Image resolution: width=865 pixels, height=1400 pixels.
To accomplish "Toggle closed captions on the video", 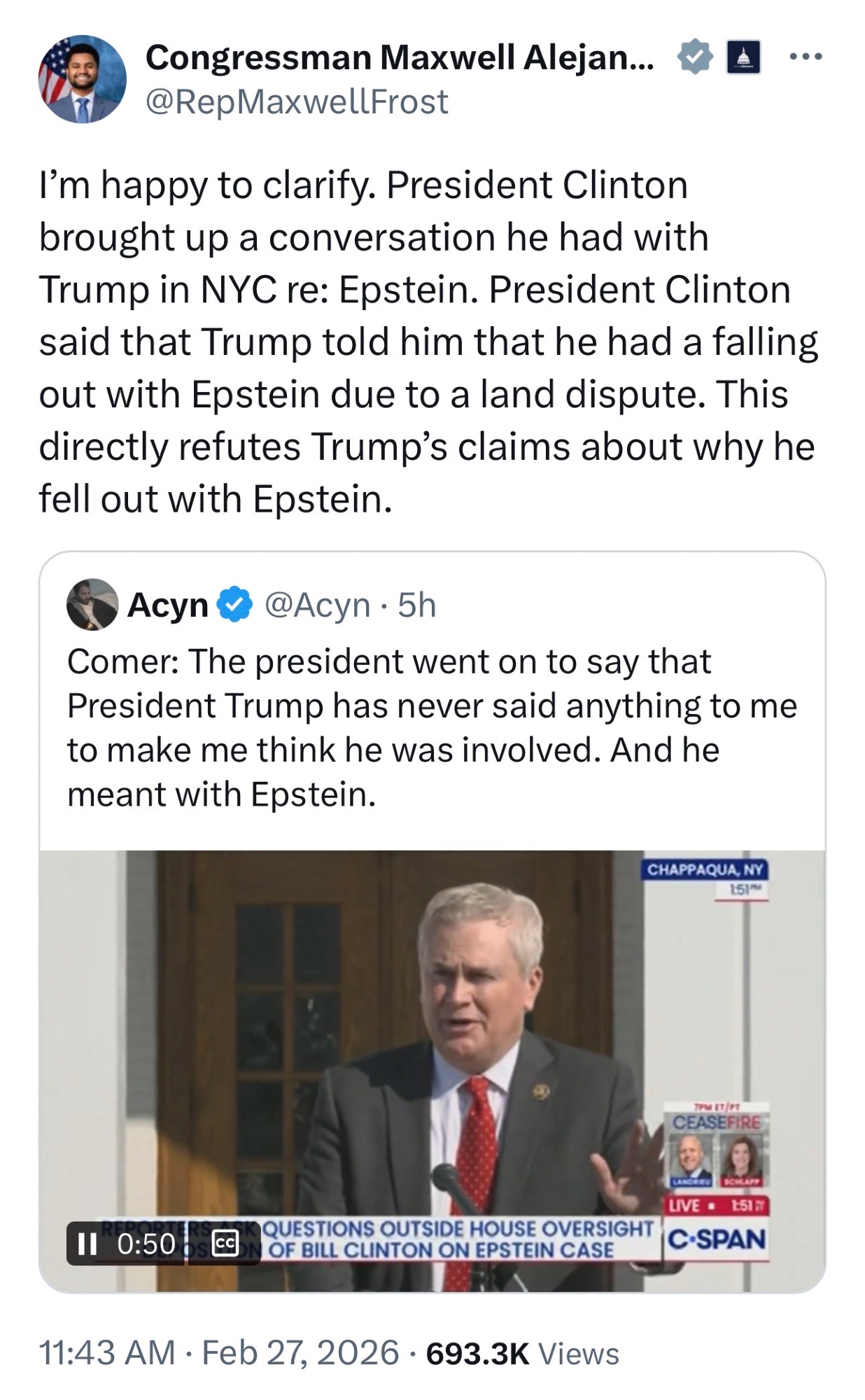I will click(x=225, y=1244).
